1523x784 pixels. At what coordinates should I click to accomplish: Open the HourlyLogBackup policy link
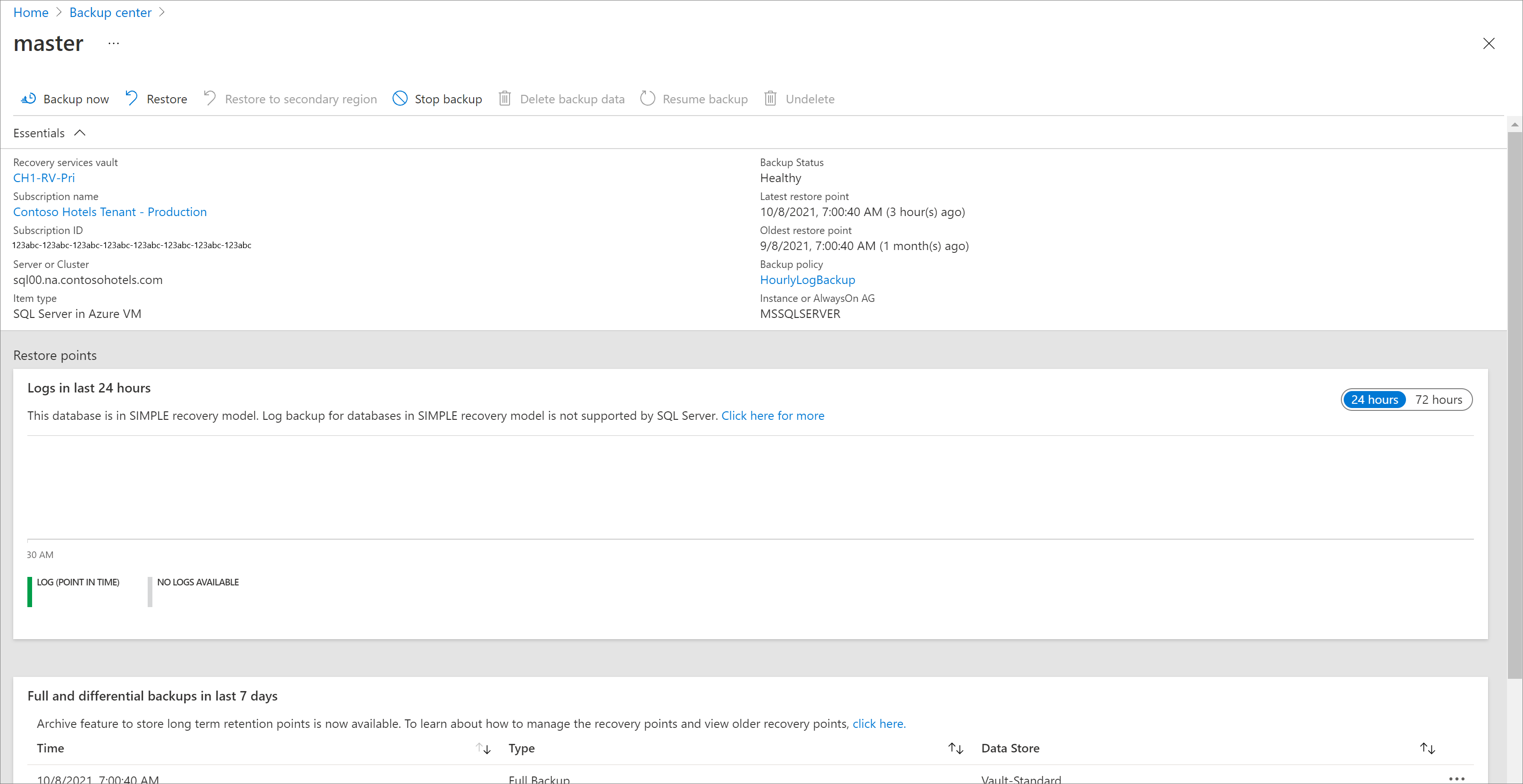click(808, 279)
